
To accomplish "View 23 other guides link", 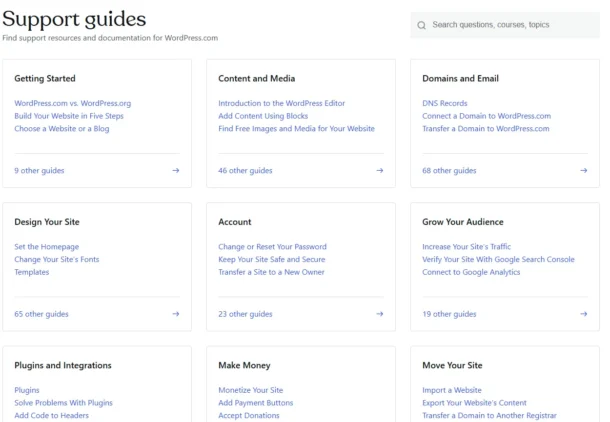I will pos(245,314).
